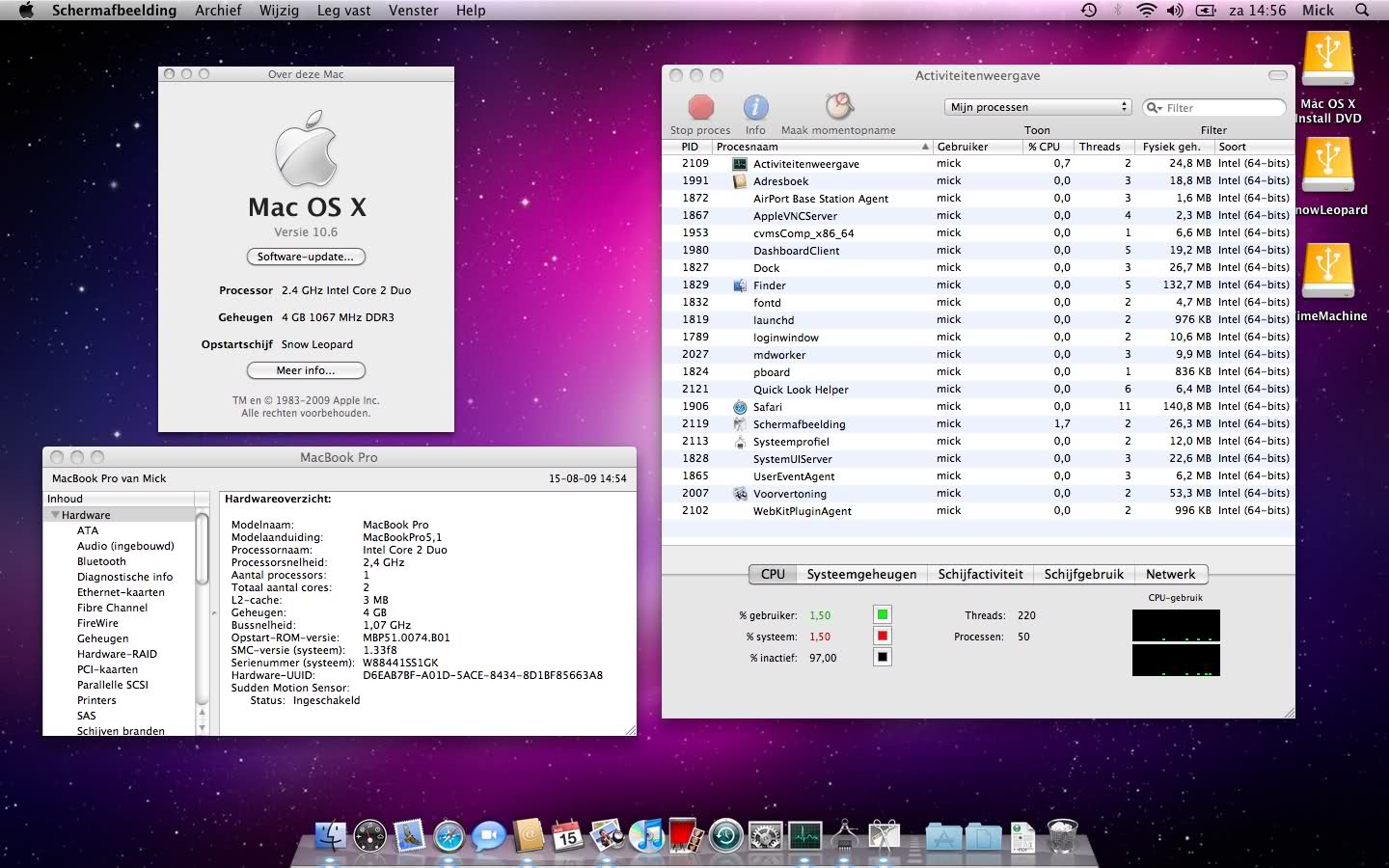Open the Mijn processen dropdown
This screenshot has height=868, width=1389.
point(1037,107)
